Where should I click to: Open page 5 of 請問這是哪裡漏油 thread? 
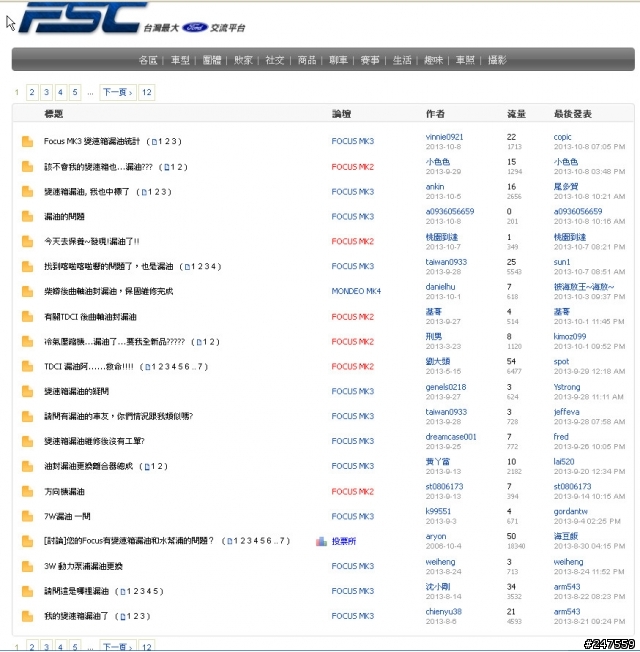point(156,591)
